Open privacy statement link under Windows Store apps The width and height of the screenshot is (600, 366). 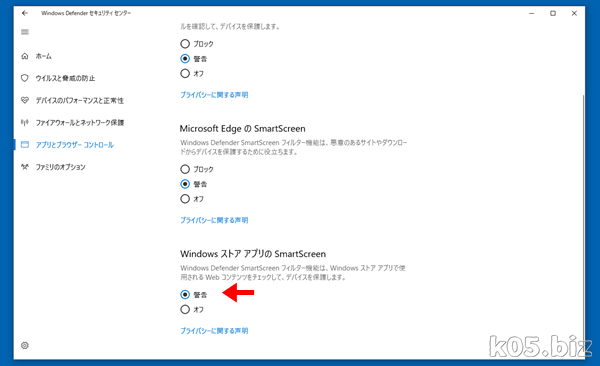click(214, 331)
